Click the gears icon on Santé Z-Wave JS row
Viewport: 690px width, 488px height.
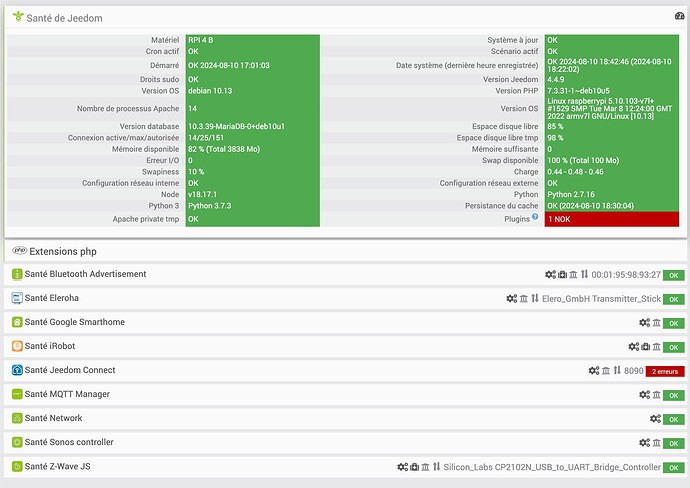[x=403, y=467]
